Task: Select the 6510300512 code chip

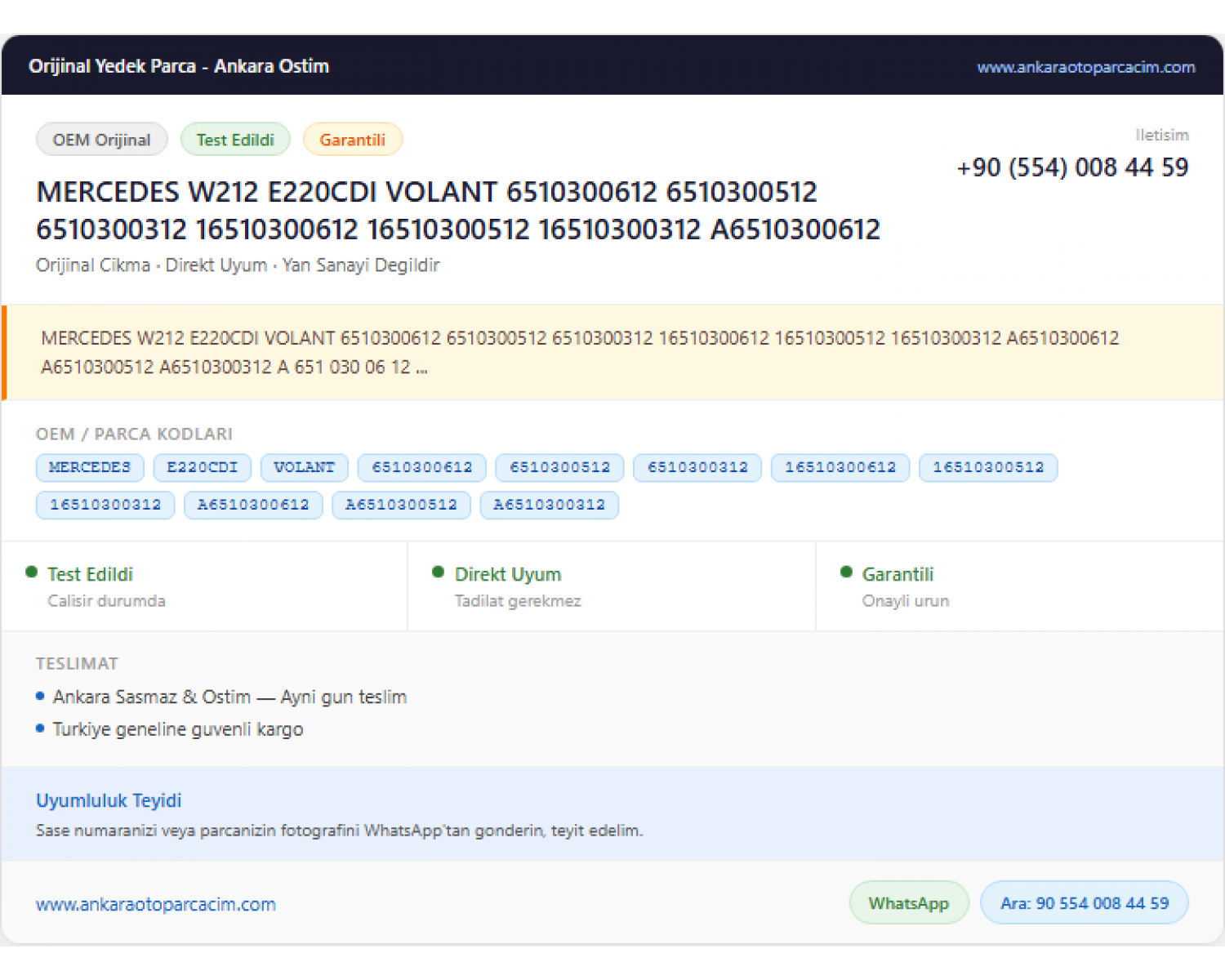Action: point(560,468)
